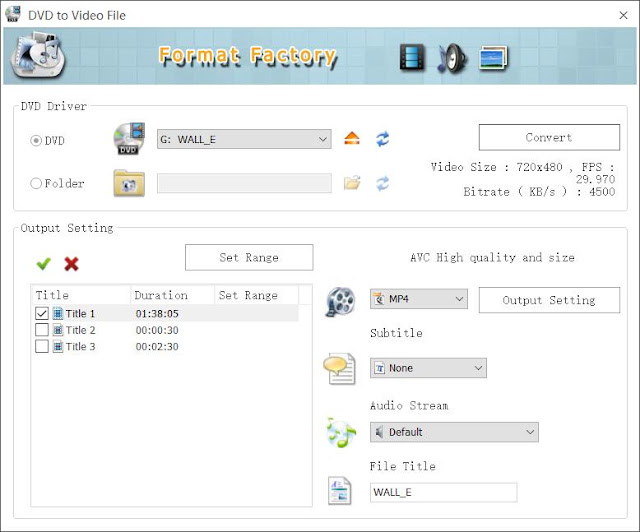Open the MP4 output format dropdown
Screen dimensions: 640x532
coord(419,299)
